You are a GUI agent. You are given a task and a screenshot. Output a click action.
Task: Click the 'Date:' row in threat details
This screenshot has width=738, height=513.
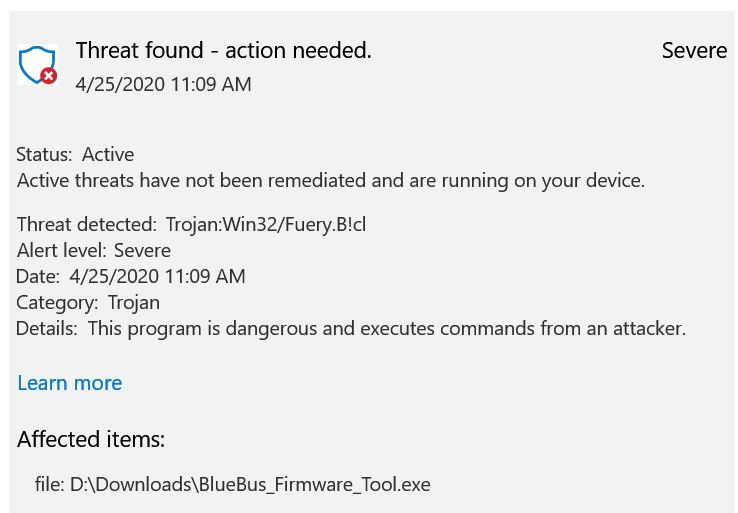click(x=130, y=276)
